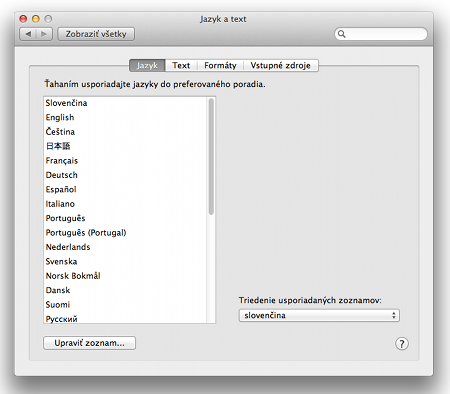The image size is (450, 394).
Task: Click the grey zoom window button
Action: (x=48, y=19)
